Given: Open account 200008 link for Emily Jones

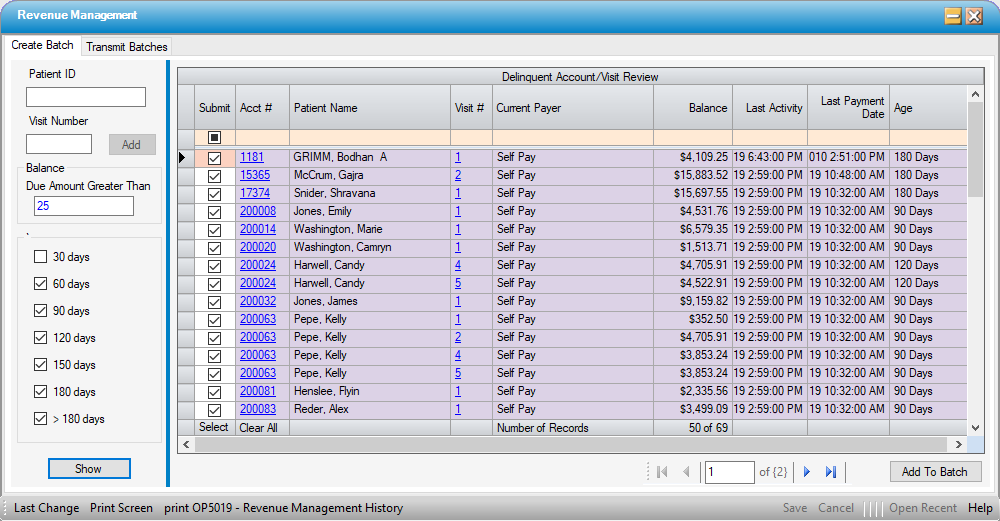Looking at the screenshot, I should [257, 211].
